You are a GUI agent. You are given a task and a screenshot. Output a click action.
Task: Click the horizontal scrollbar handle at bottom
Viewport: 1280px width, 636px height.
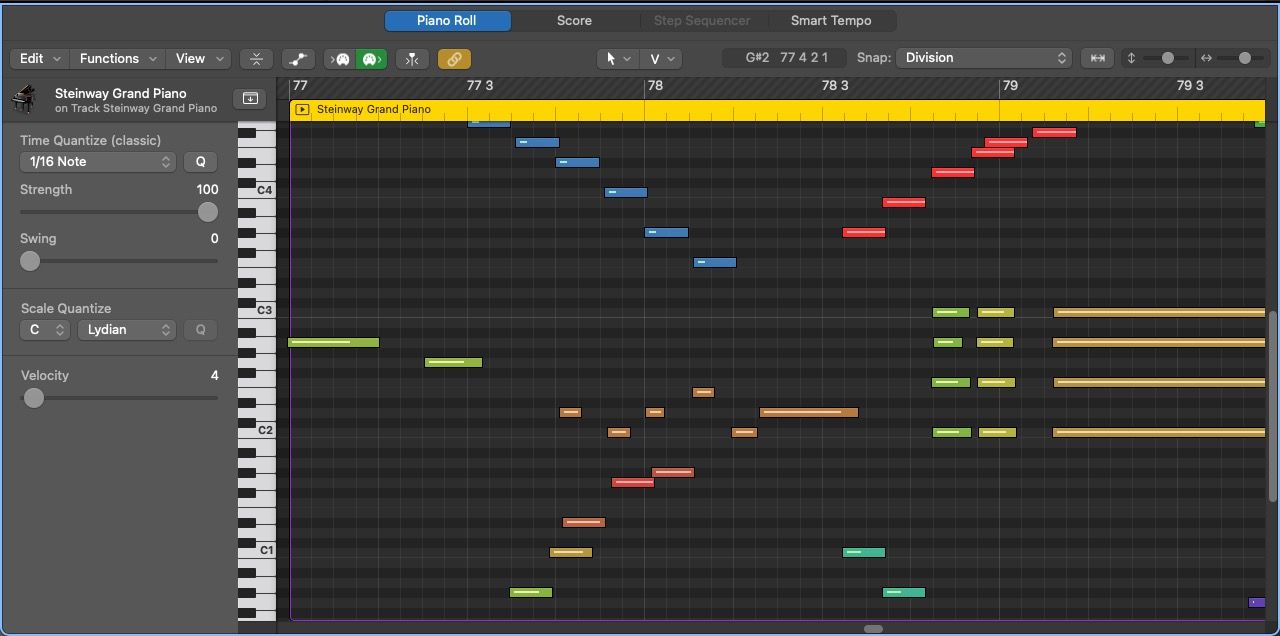click(873, 629)
